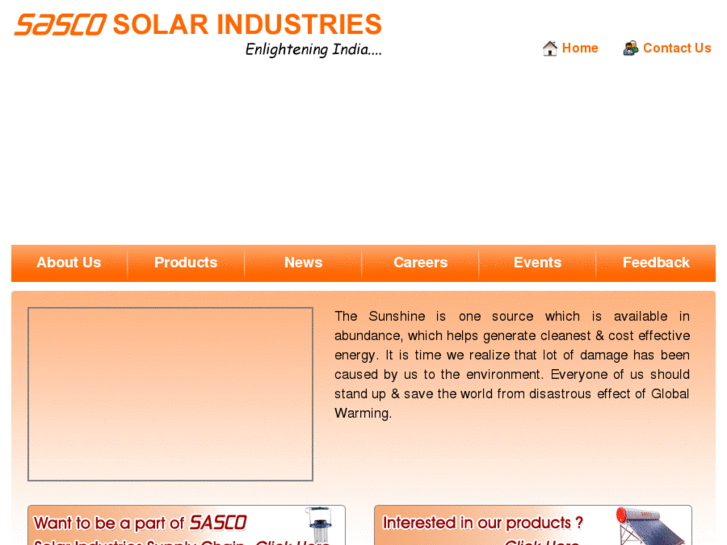Click the paragraph starting 'The Sunshine is one source'
This screenshot has width=727, height=545.
point(512,365)
